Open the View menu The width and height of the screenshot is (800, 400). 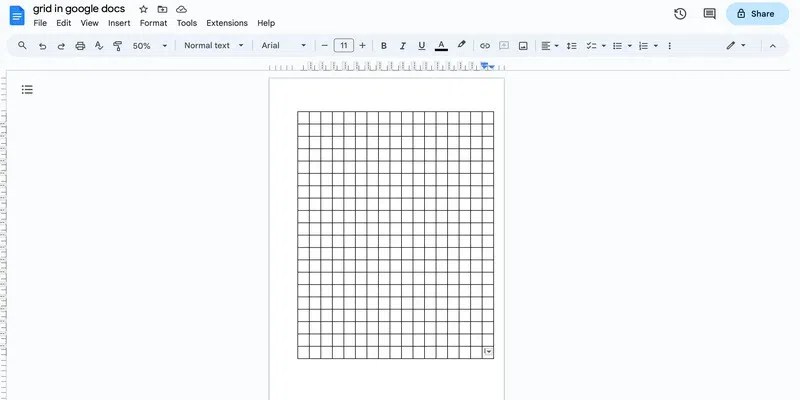click(89, 23)
